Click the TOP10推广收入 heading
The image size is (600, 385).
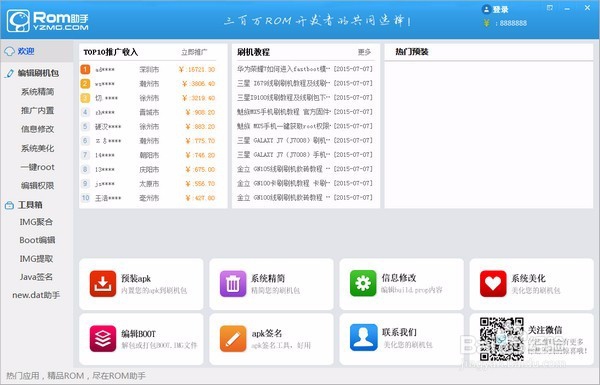[x=111, y=52]
